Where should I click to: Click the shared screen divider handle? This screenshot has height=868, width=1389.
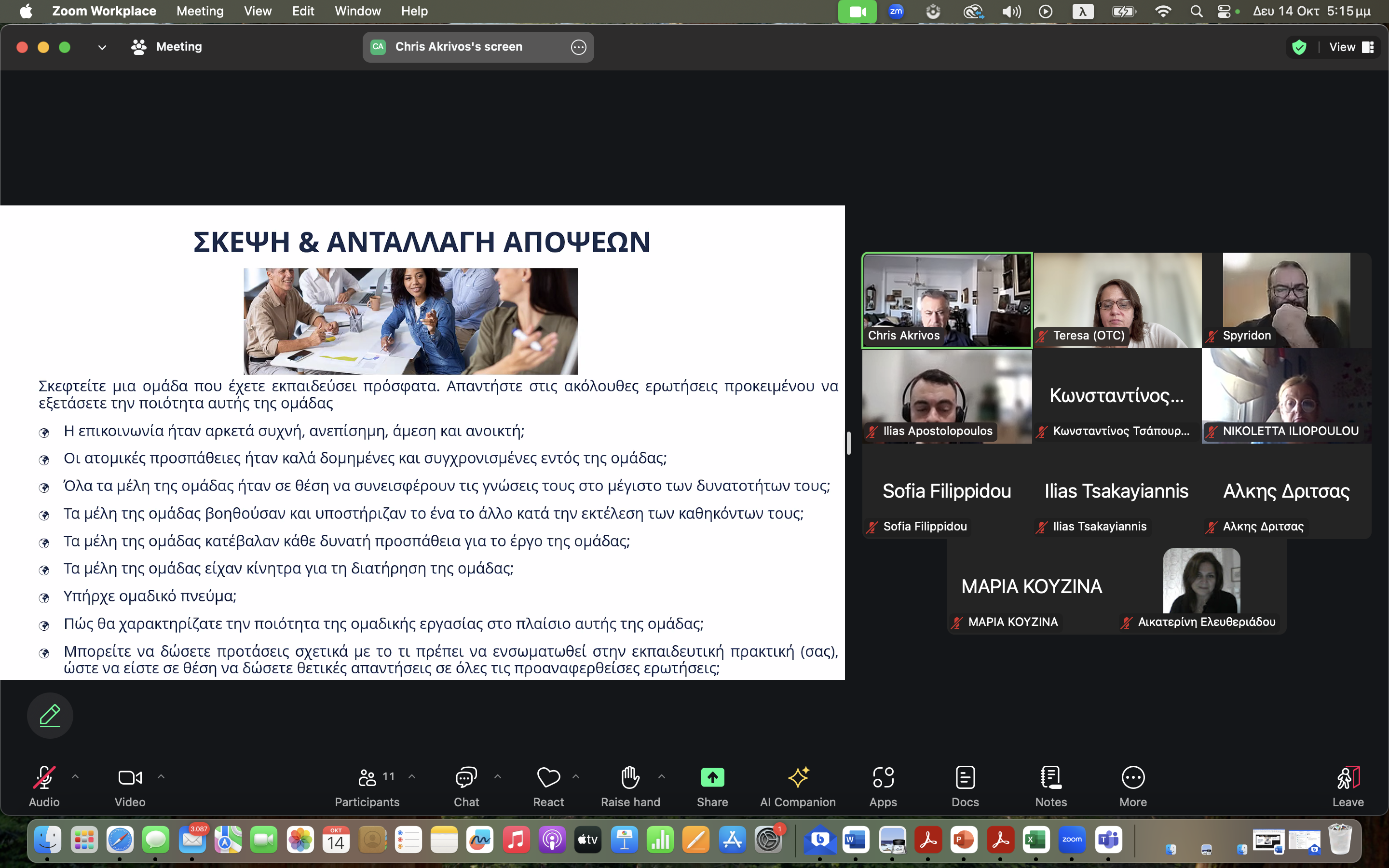click(848, 443)
